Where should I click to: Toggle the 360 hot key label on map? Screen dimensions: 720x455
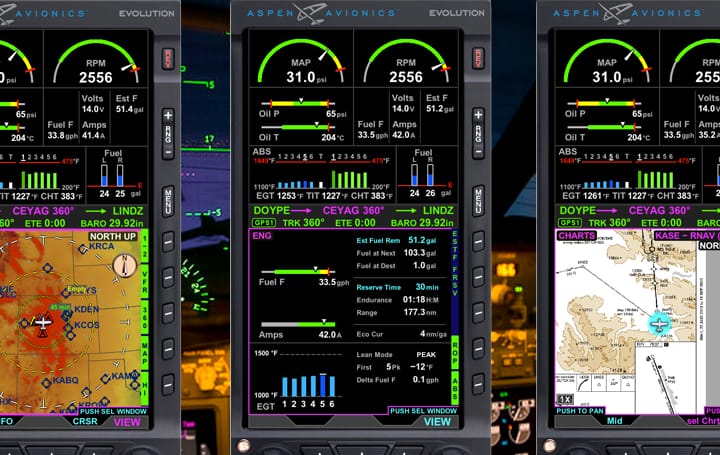click(x=145, y=317)
